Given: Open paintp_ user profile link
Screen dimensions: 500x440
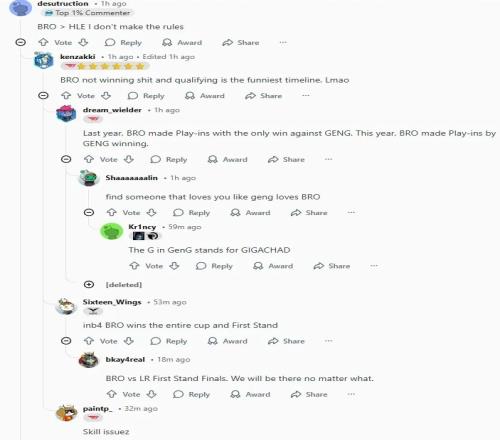Looking at the screenshot, I should 97,409.
